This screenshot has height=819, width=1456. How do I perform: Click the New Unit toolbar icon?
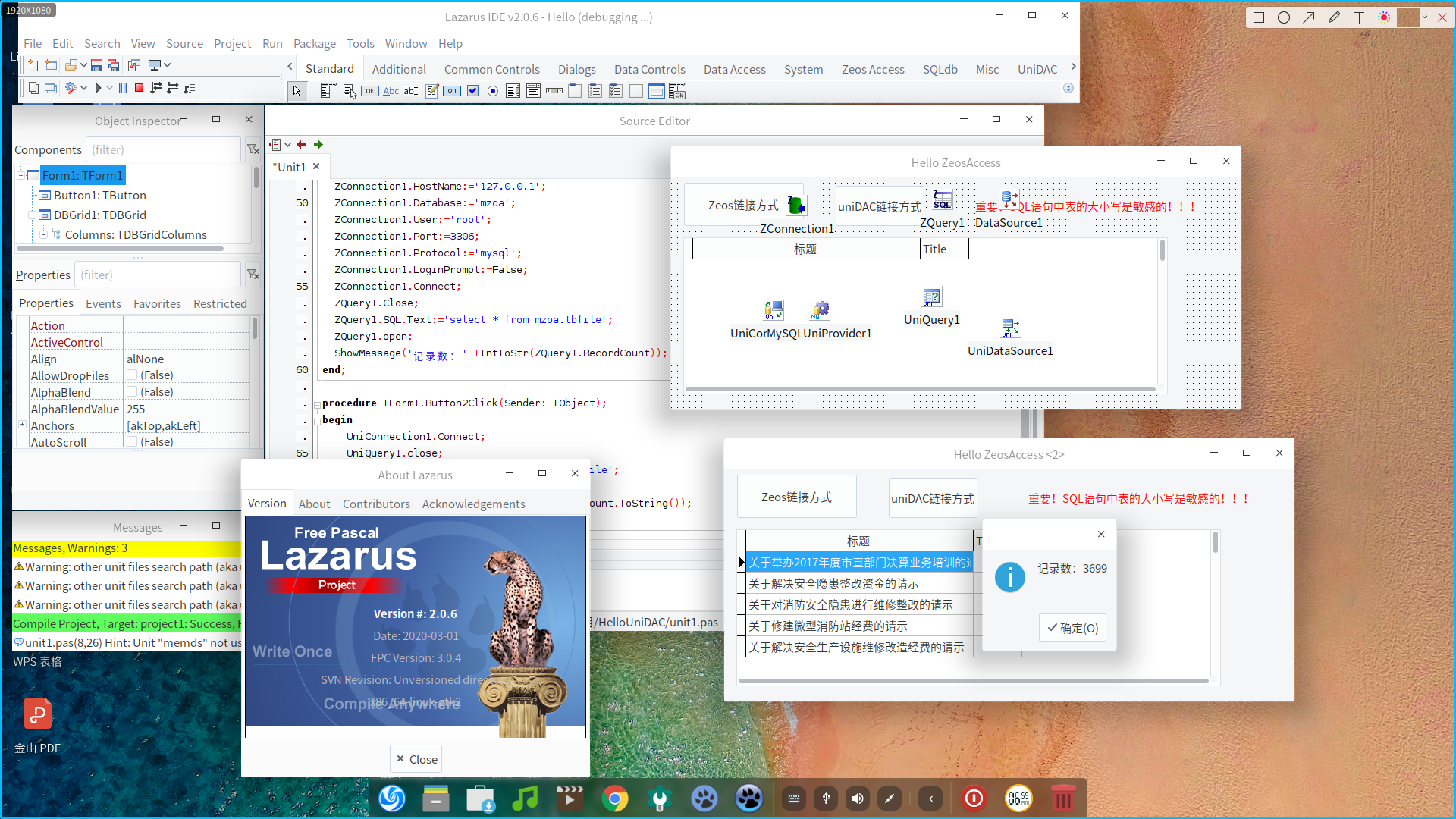point(33,65)
